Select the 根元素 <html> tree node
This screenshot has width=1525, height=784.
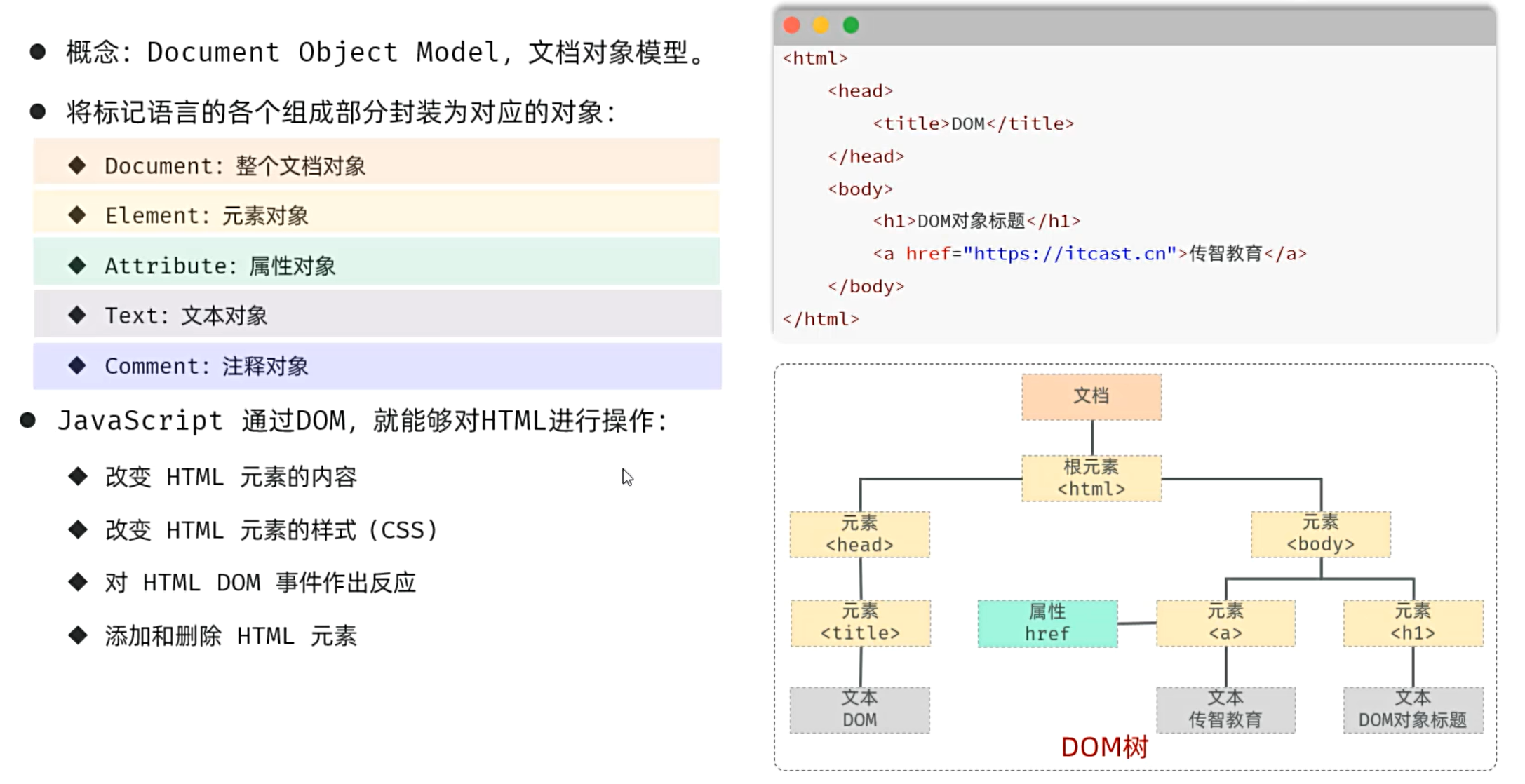(x=1091, y=478)
